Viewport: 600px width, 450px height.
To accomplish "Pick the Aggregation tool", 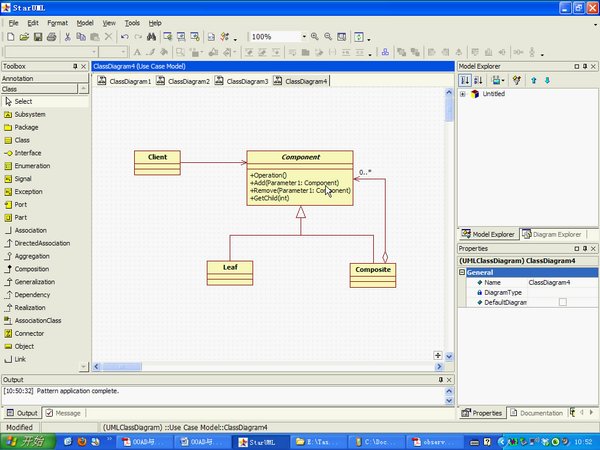I will (x=37, y=255).
